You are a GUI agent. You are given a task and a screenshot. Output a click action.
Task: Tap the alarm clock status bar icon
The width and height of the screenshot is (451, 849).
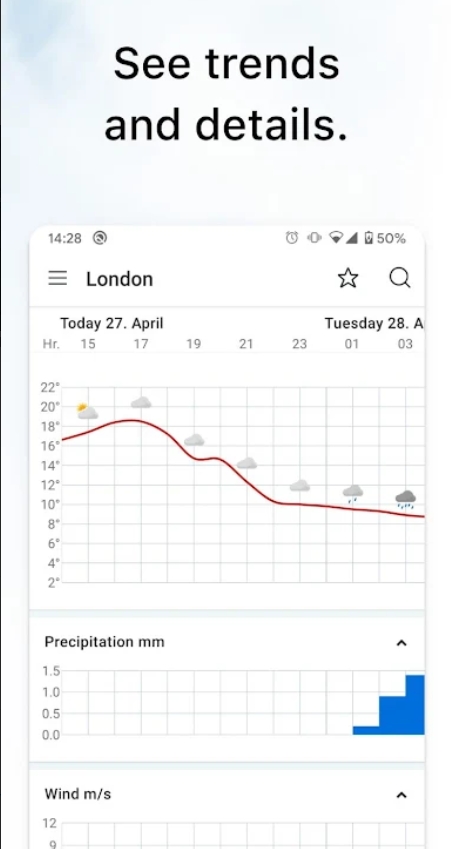(292, 238)
